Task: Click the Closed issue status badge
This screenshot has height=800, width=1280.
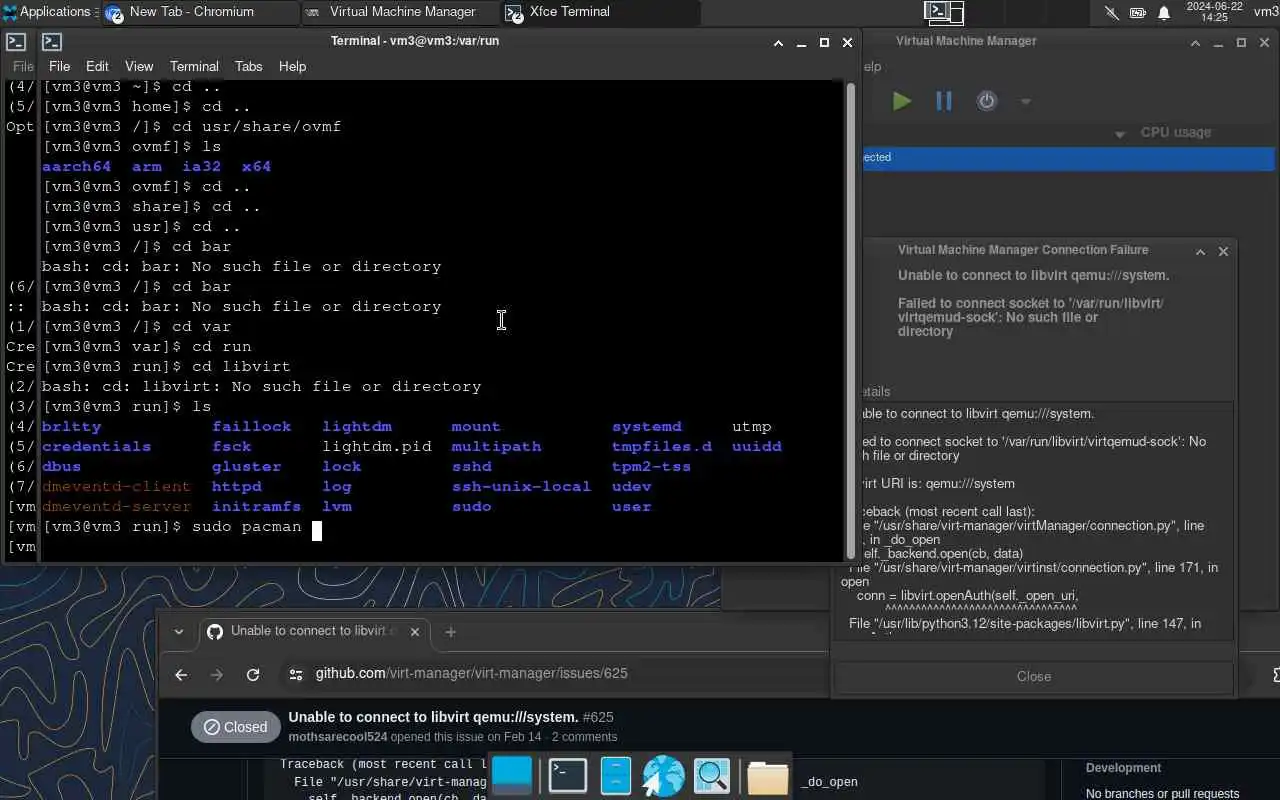Action: (236, 727)
